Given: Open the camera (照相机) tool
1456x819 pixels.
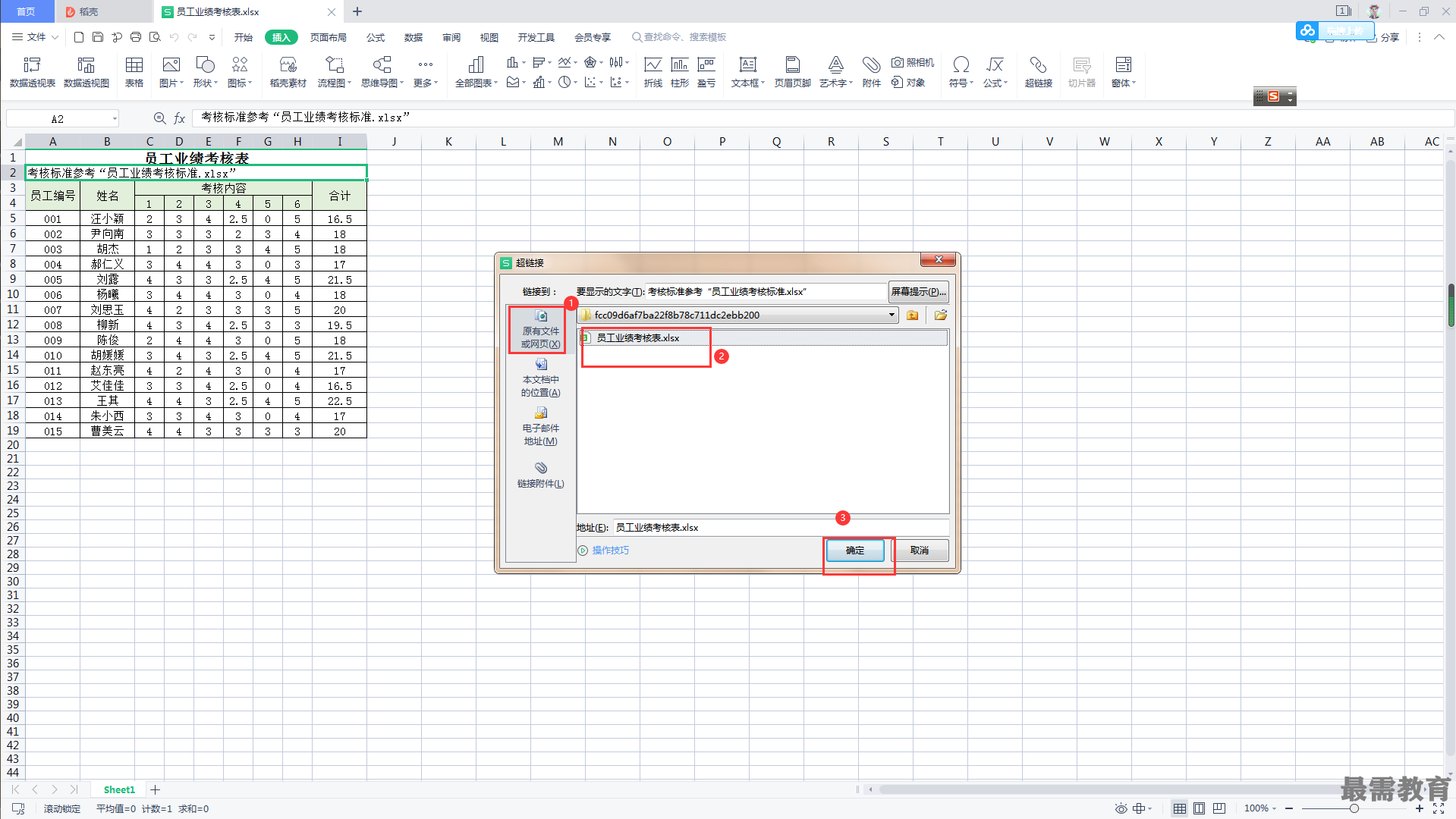Looking at the screenshot, I should click(x=913, y=62).
